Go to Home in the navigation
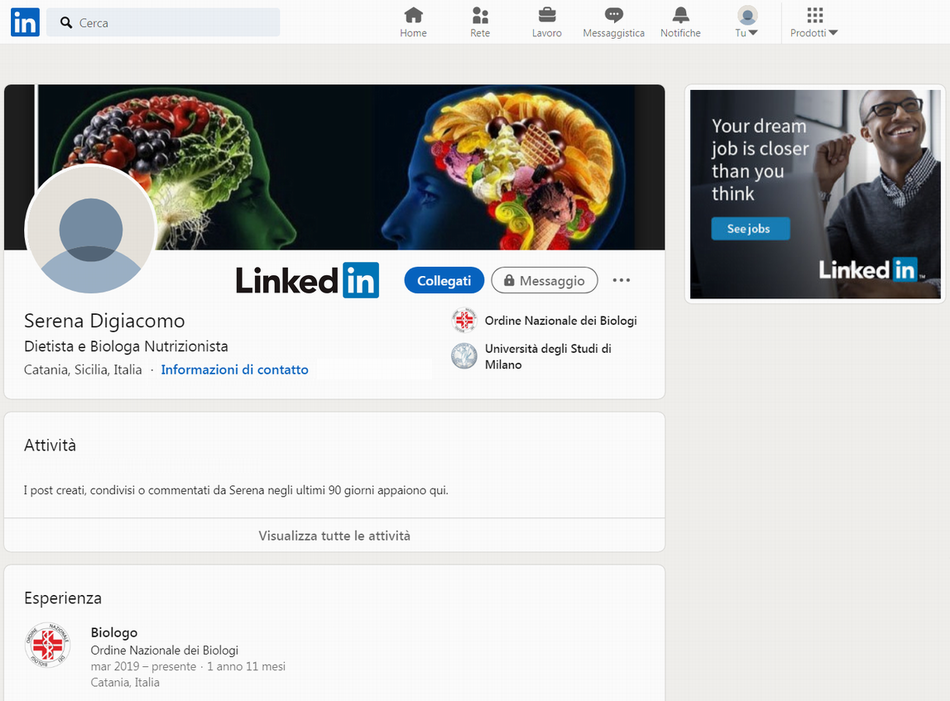Screen dimensions: 950x701 pos(413,22)
